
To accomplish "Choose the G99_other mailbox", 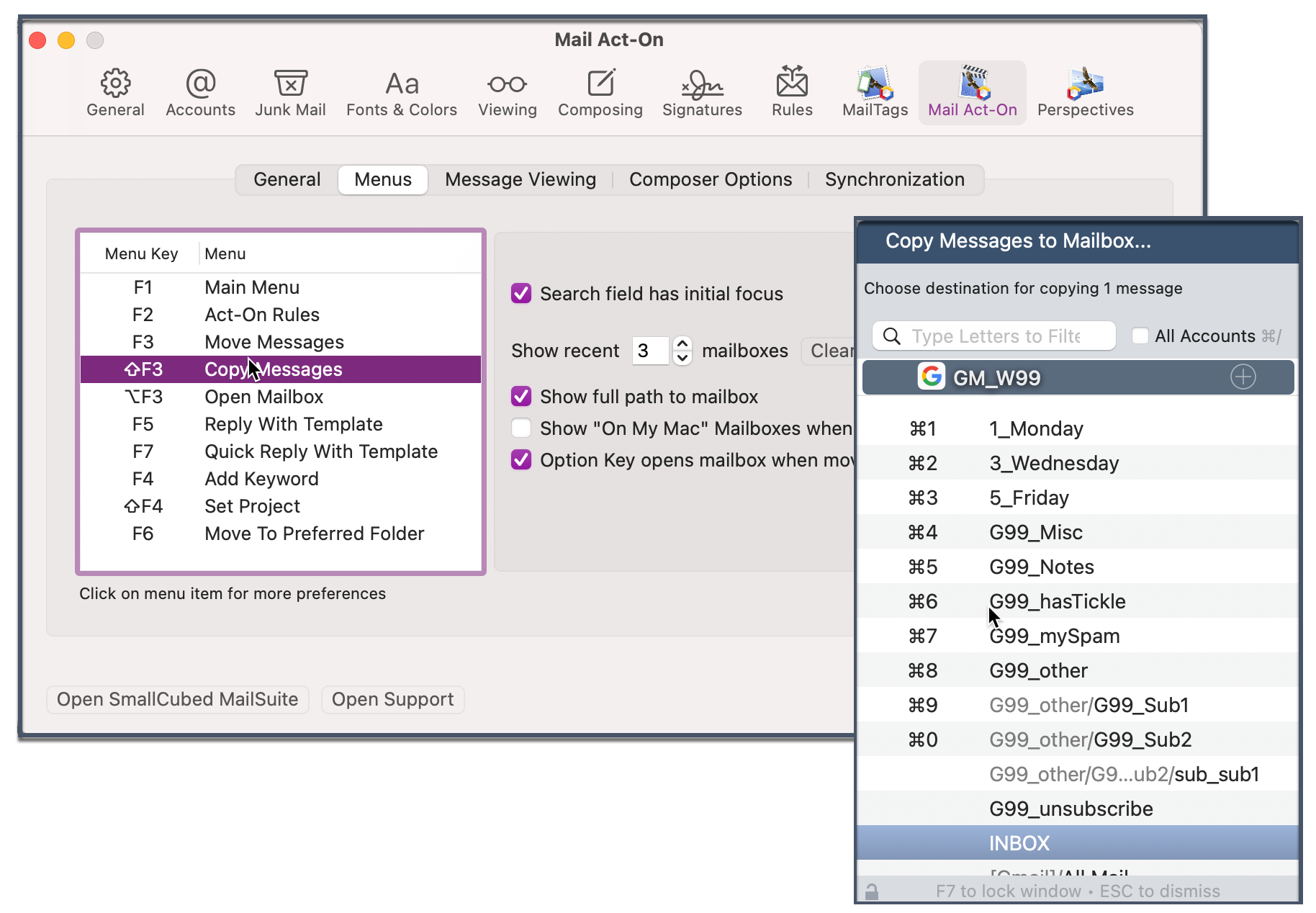I will pyautogui.click(x=1078, y=670).
